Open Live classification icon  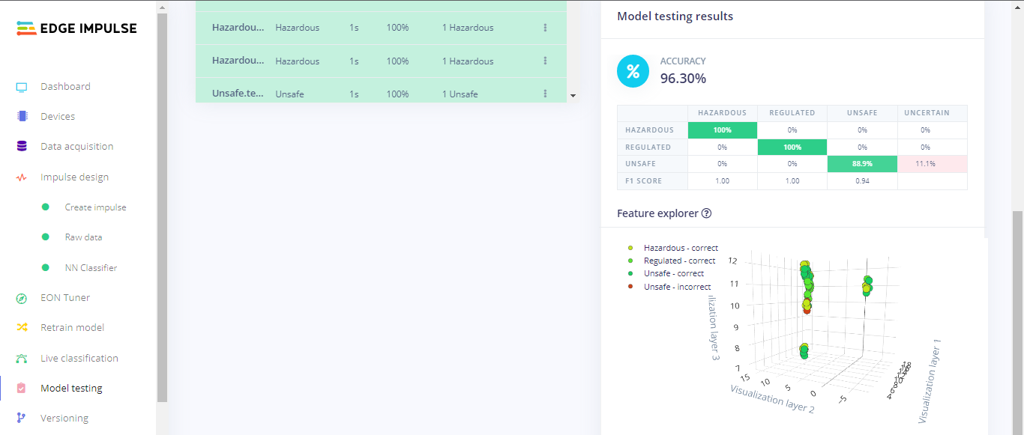click(21, 358)
